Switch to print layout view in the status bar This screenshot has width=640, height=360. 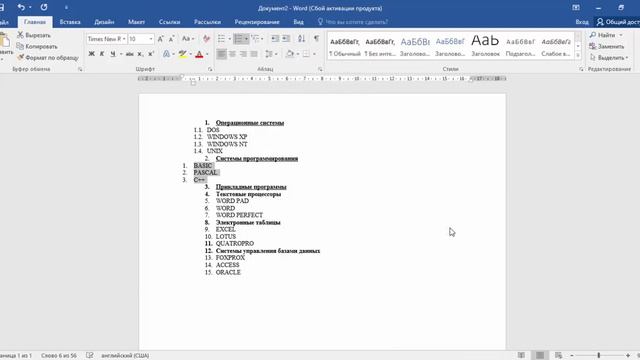point(540,356)
